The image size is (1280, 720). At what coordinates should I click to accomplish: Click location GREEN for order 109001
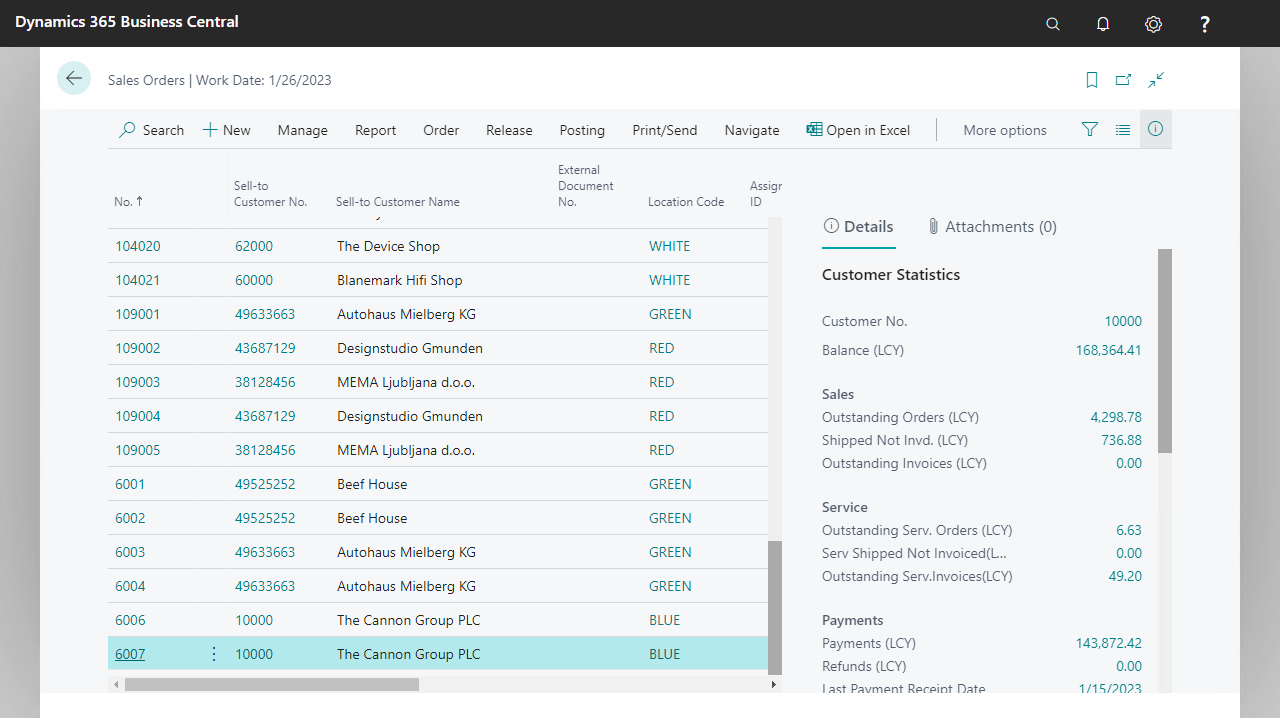[670, 314]
